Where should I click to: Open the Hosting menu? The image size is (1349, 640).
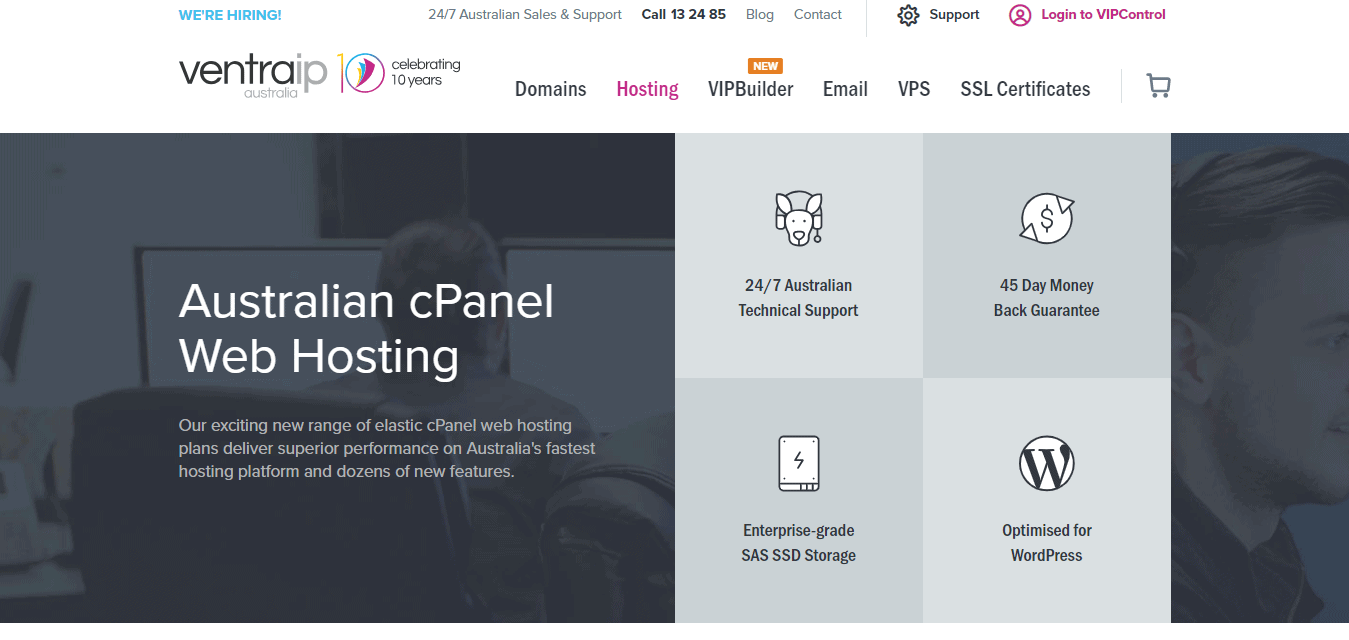[x=647, y=89]
